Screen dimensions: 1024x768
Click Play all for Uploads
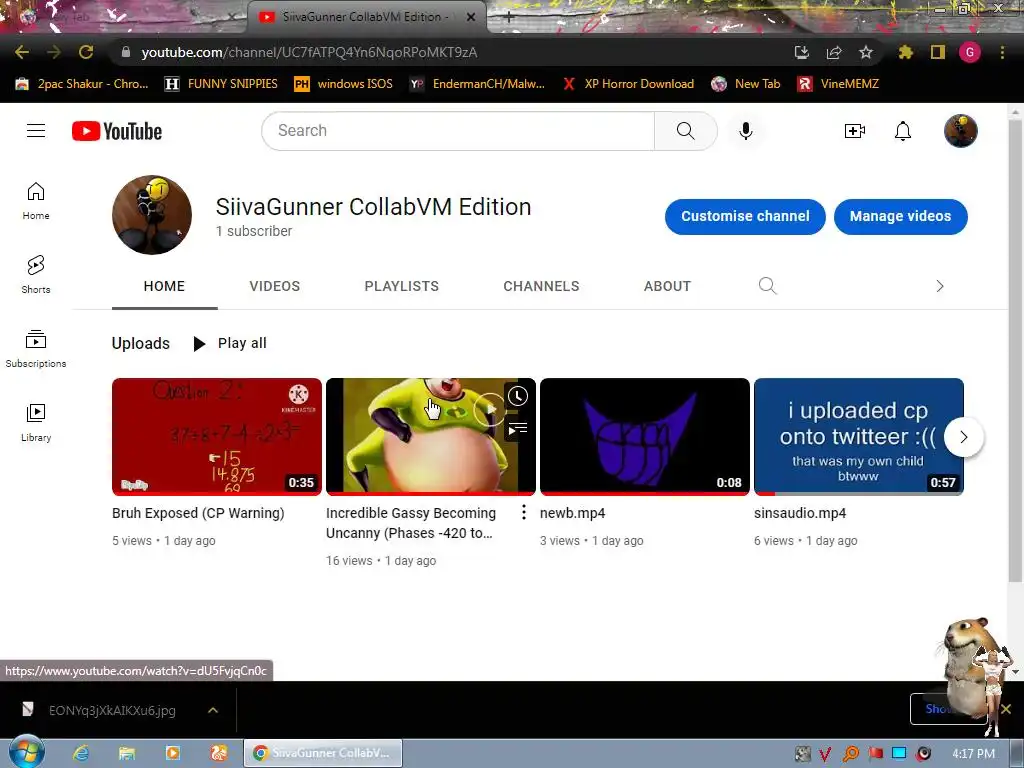(x=230, y=344)
